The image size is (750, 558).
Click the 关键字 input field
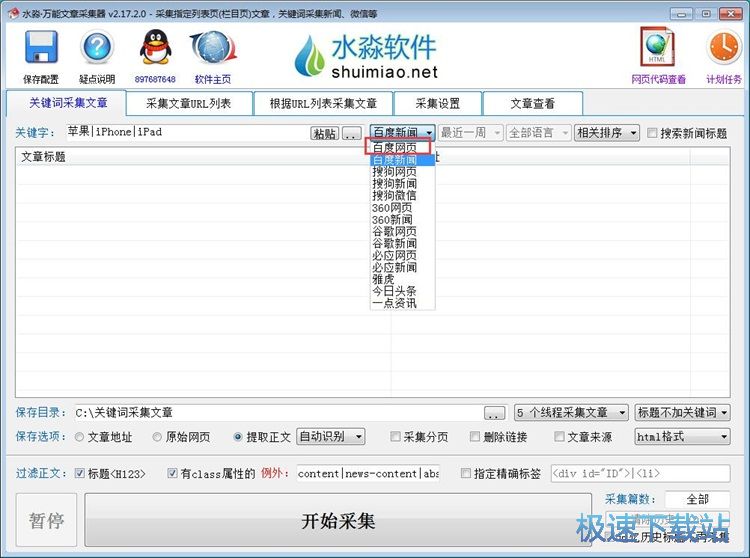[x=187, y=132]
